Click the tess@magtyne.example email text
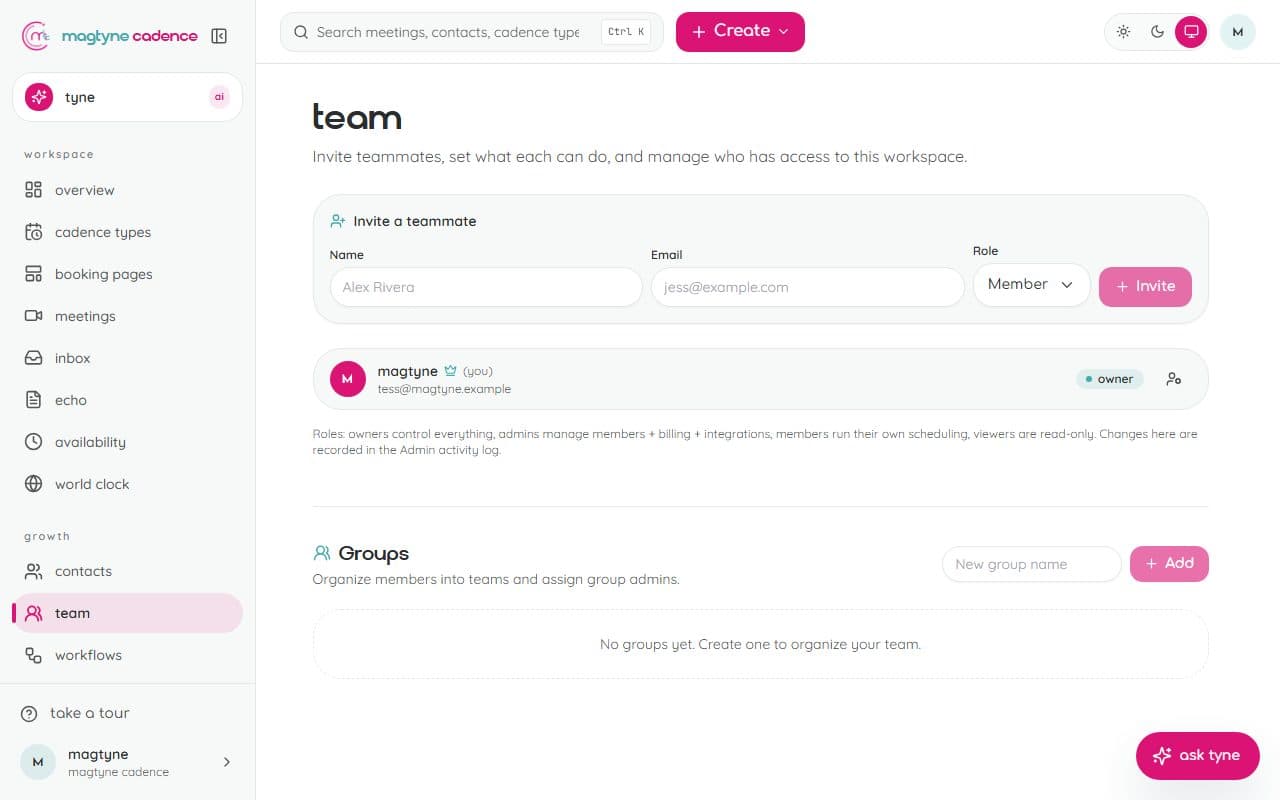 pos(444,389)
